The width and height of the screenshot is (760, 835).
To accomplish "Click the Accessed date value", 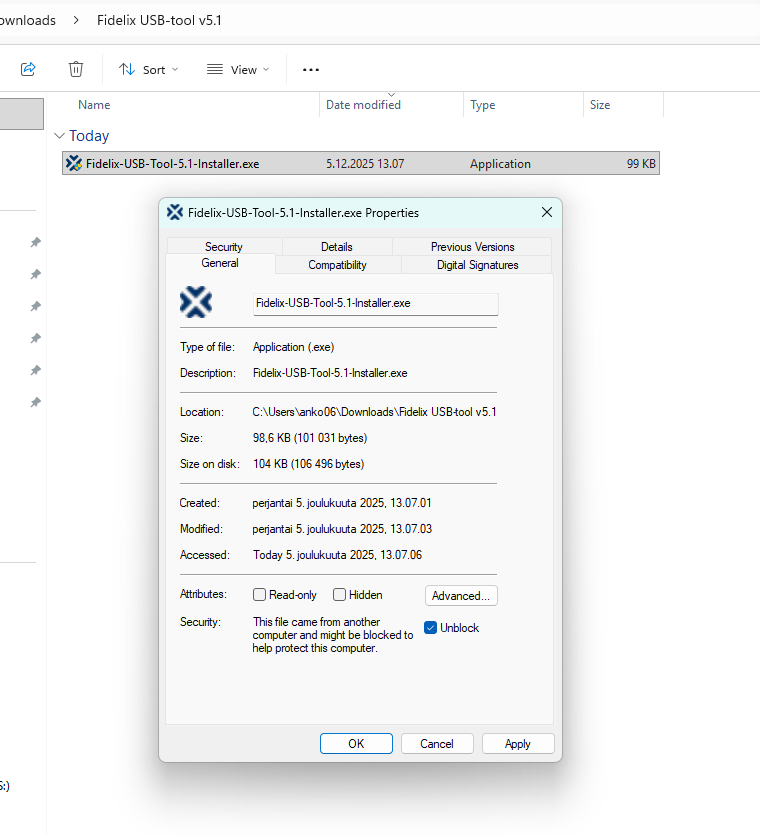I will coord(337,555).
